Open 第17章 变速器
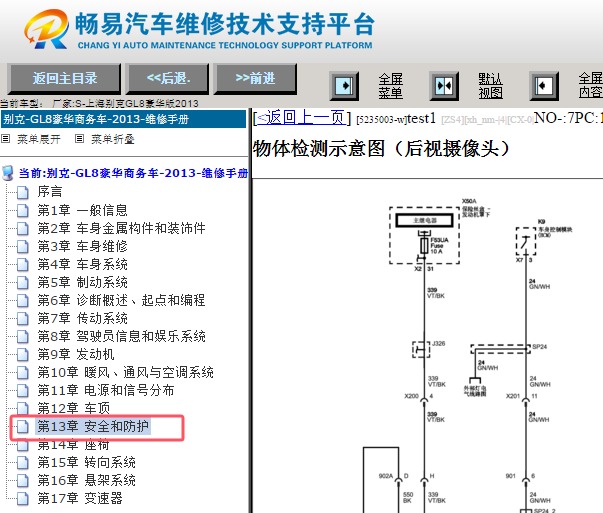 [80, 498]
